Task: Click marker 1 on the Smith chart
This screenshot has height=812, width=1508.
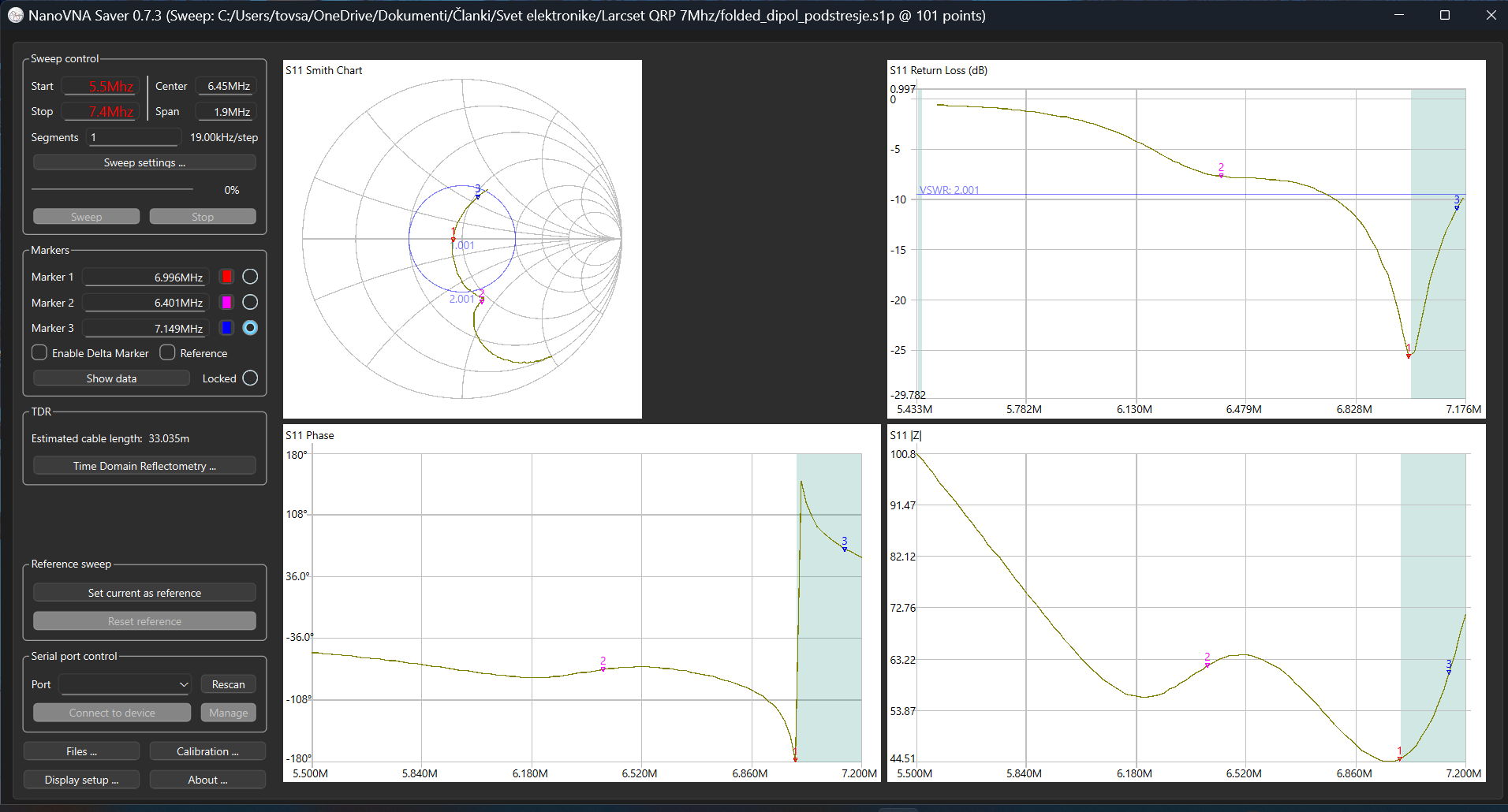Action: [453, 238]
